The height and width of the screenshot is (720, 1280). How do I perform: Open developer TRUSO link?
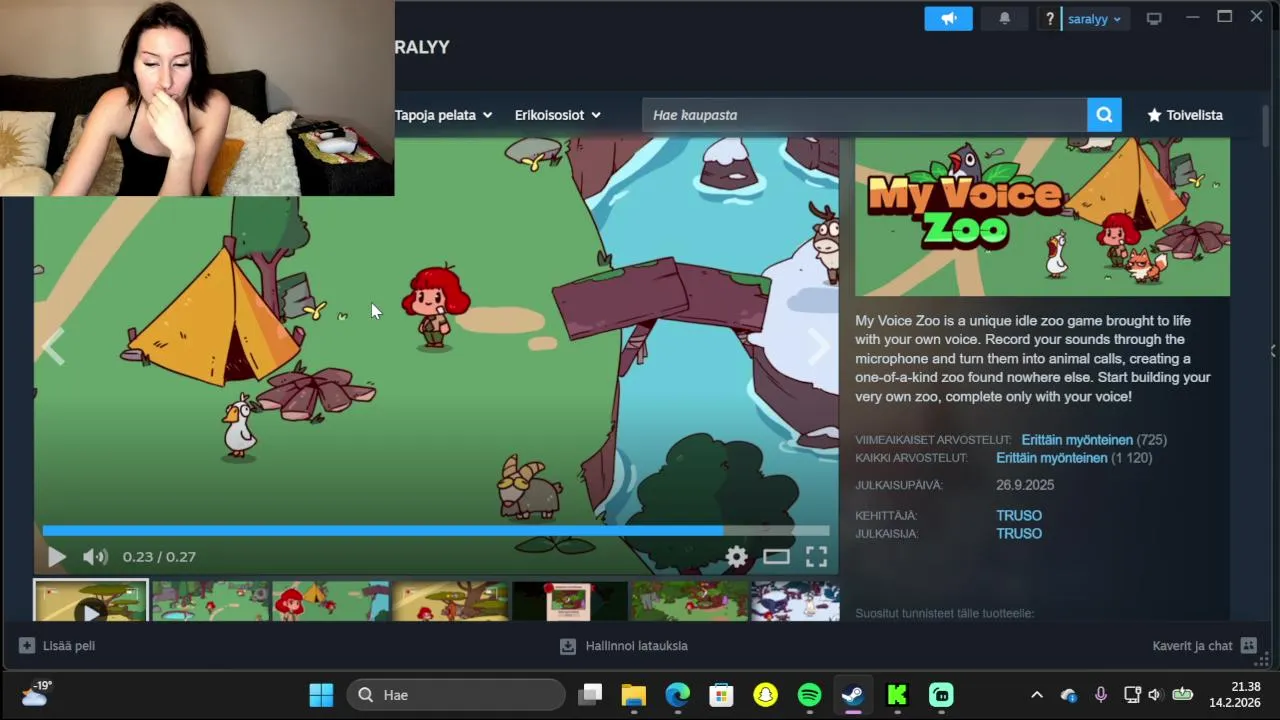click(1019, 516)
